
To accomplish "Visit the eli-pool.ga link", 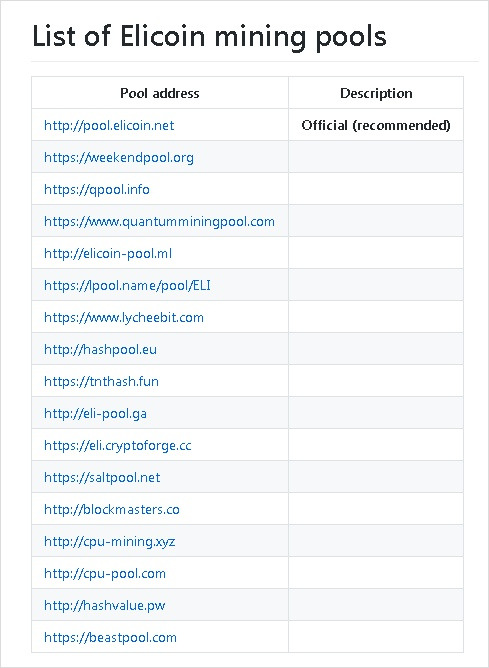I will point(95,413).
